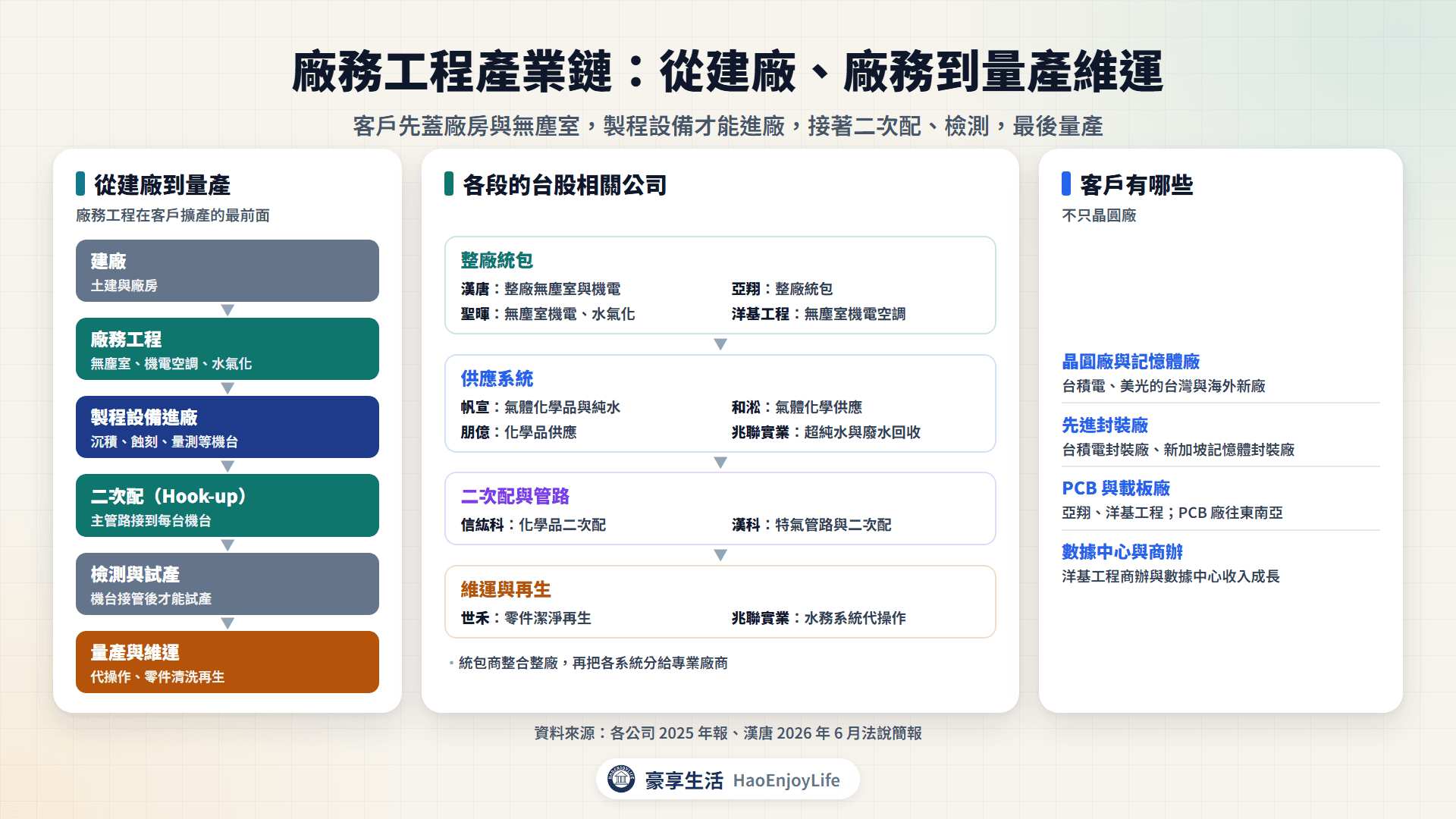The image size is (1456, 819).
Task: Click the 先進封裝廠 heading
Action: 1105,425
